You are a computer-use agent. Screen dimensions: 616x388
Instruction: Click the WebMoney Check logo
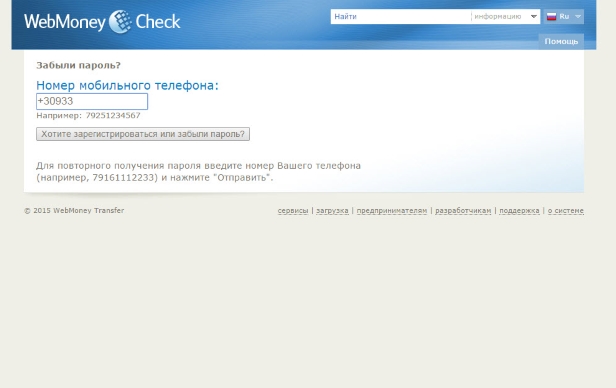coord(102,21)
